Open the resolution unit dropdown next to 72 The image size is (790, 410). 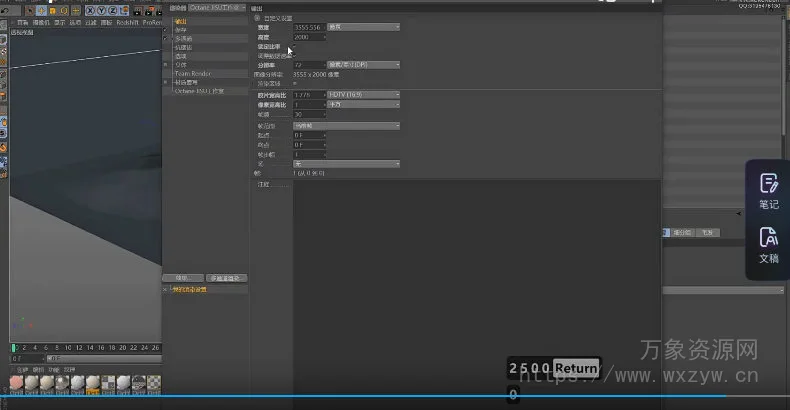(364, 65)
